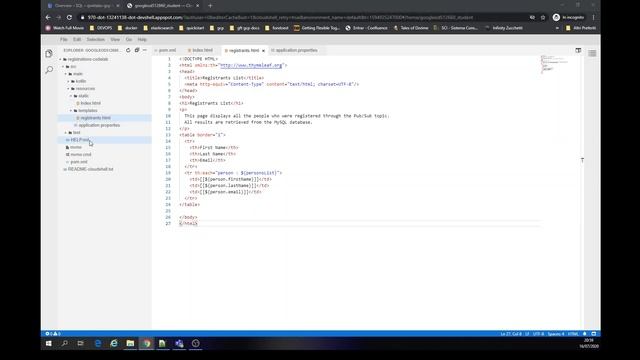
Task: Open the Help menu
Action: point(142,40)
